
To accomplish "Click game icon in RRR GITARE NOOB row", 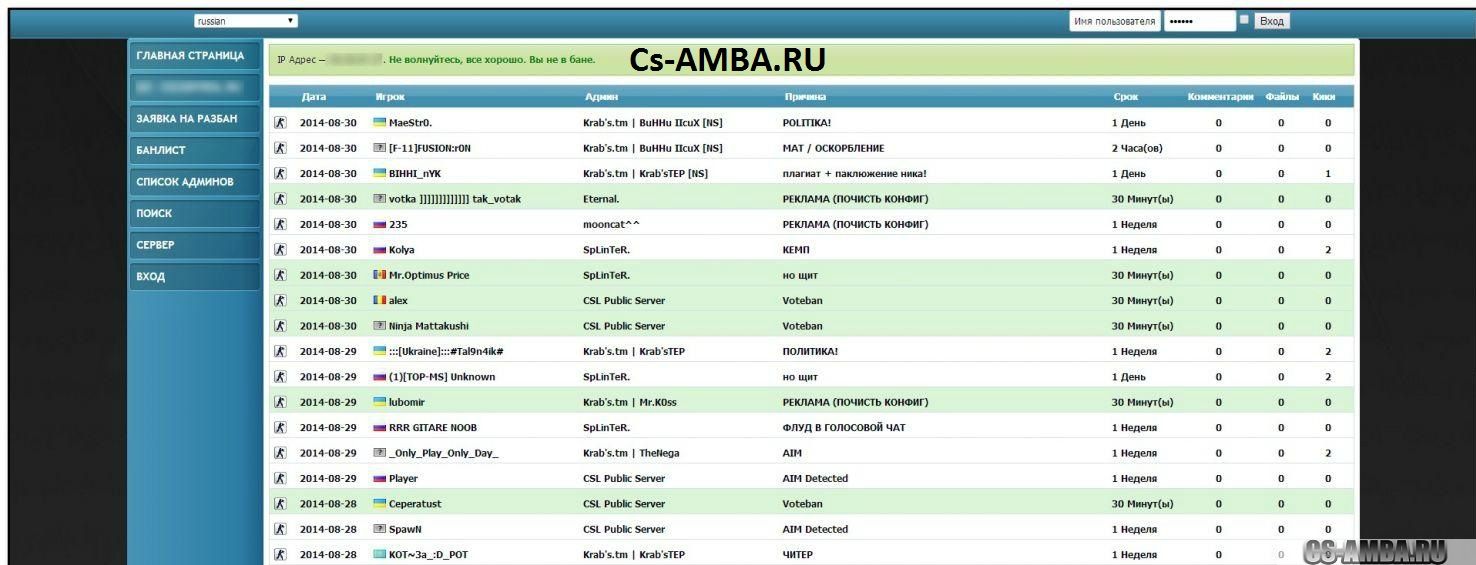I will [281, 427].
